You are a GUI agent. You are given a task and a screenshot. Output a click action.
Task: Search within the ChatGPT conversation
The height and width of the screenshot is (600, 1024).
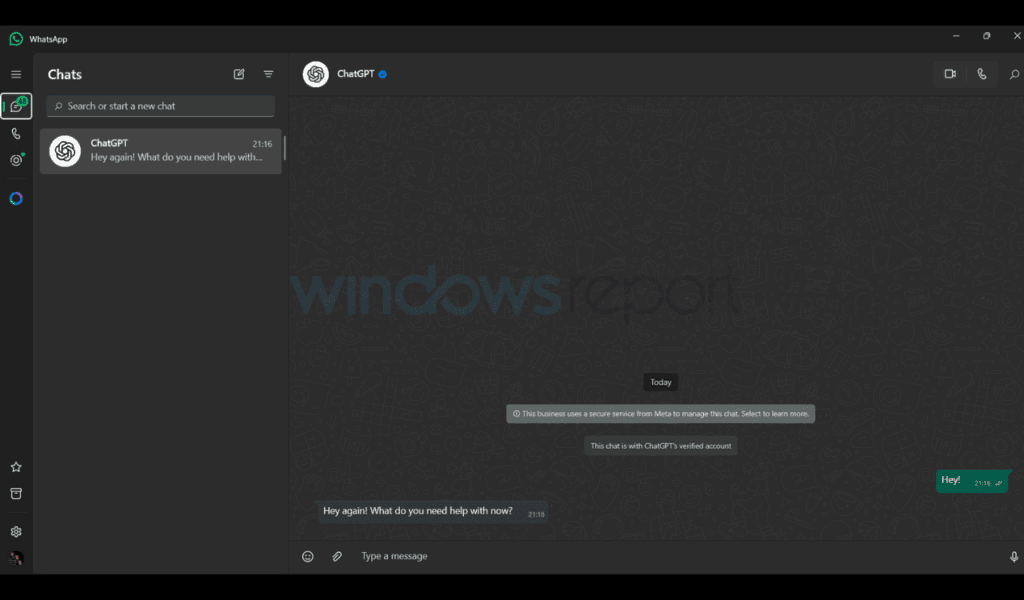1014,74
